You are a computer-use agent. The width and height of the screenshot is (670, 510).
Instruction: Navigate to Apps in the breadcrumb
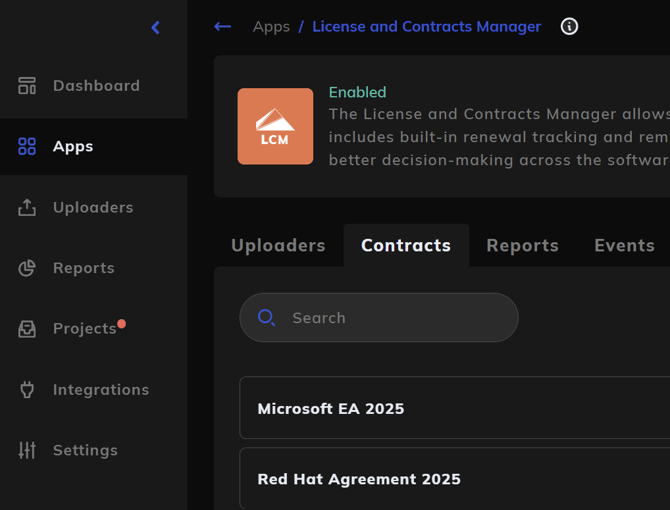(271, 27)
